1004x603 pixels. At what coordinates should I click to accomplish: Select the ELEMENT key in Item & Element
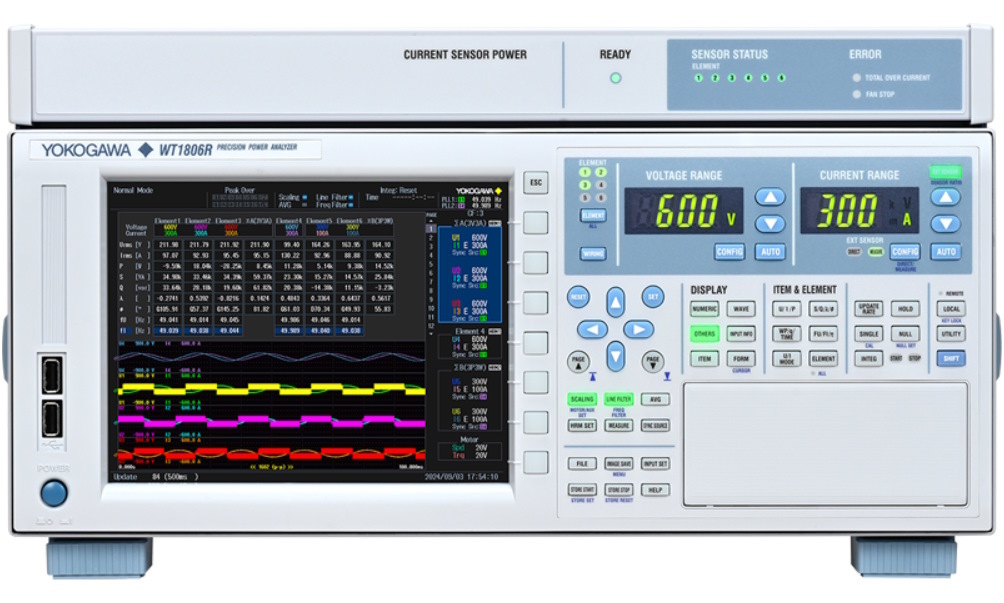click(x=823, y=358)
